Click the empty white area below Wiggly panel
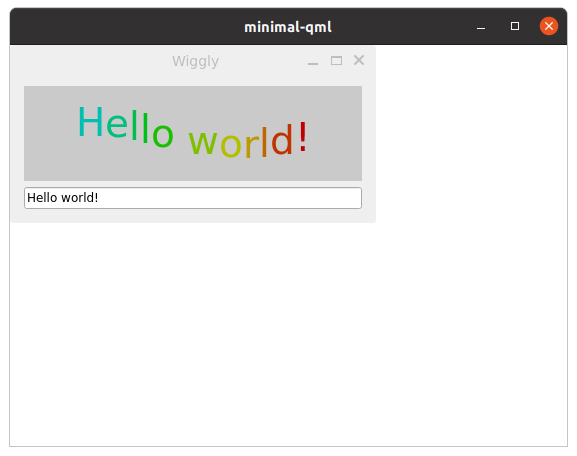 (193, 331)
